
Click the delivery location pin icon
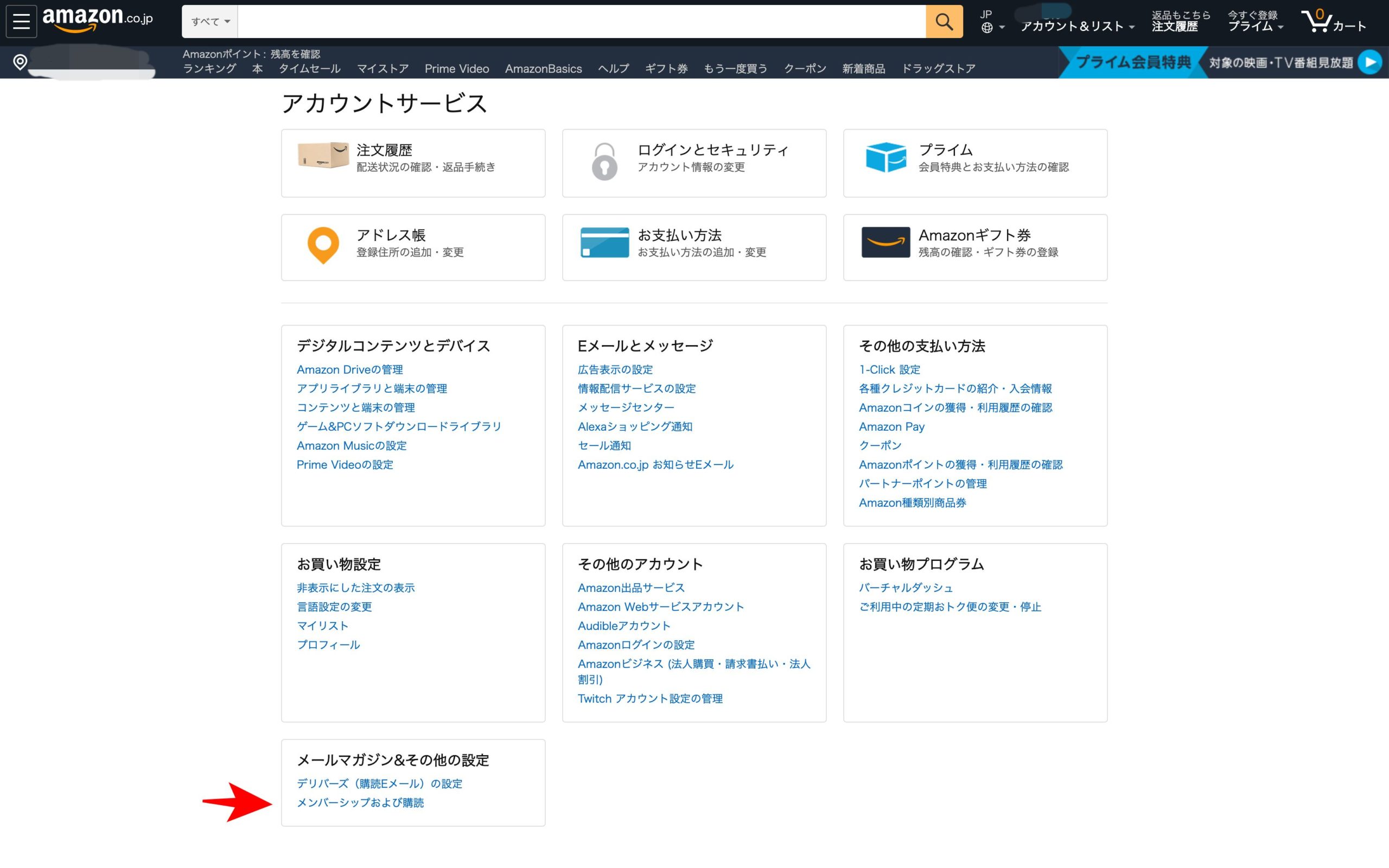(x=19, y=61)
